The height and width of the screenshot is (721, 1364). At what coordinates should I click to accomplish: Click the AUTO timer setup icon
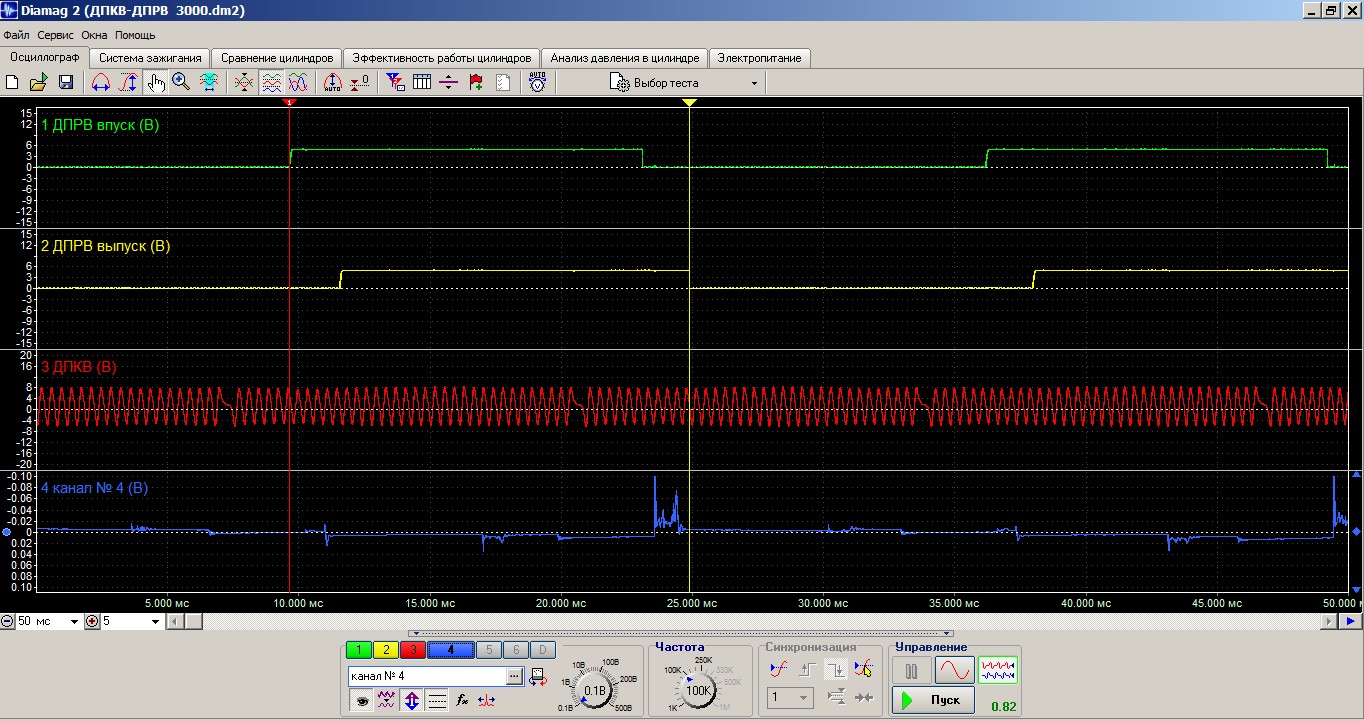pyautogui.click(x=538, y=83)
